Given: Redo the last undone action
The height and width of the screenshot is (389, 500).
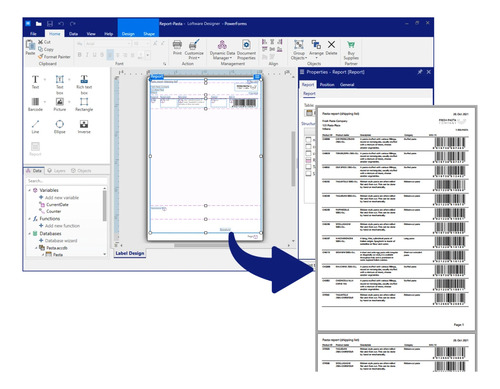Looking at the screenshot, I should coord(73,24).
